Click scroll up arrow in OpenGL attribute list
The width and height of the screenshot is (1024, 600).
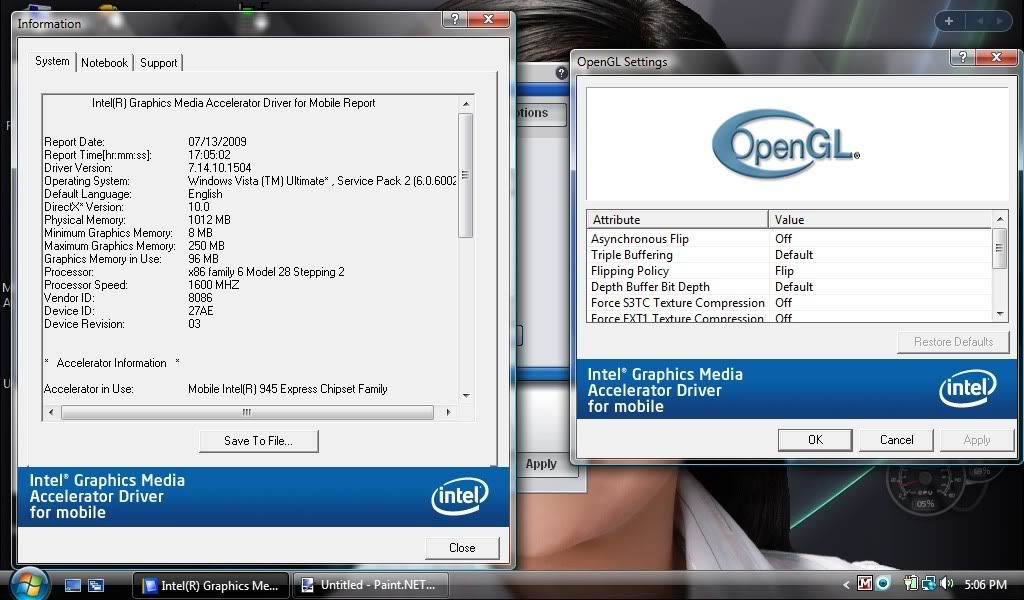click(1000, 219)
